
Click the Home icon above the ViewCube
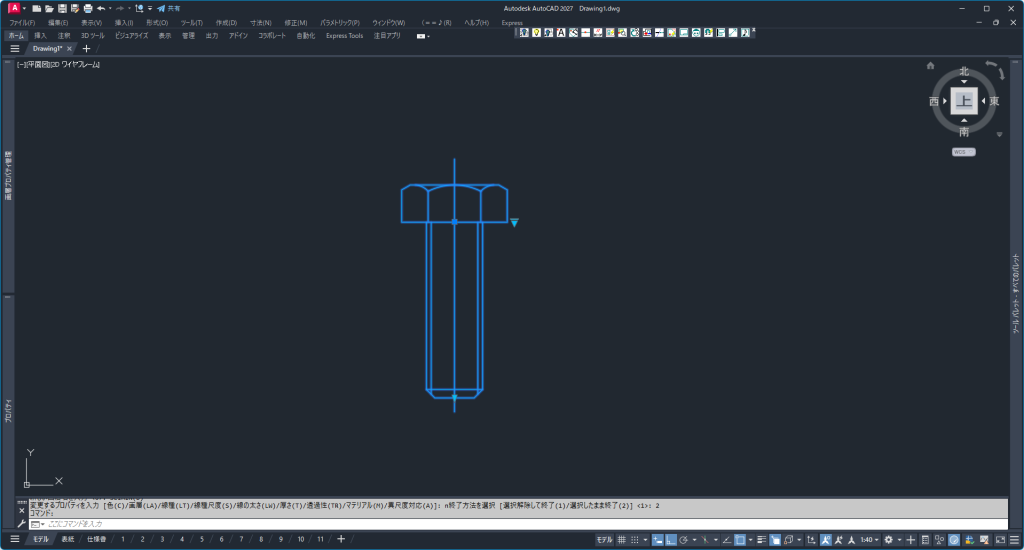(x=930, y=66)
